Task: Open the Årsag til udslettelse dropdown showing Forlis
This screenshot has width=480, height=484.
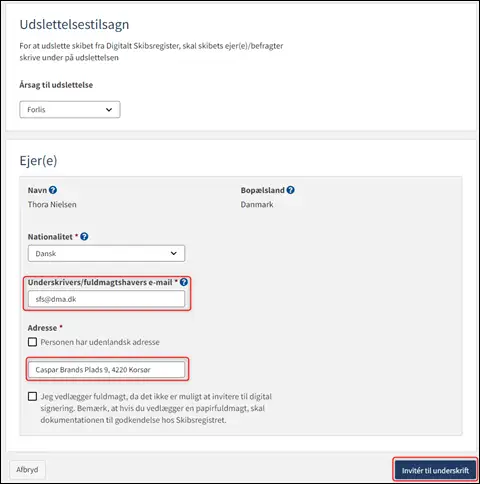Action: [70, 110]
